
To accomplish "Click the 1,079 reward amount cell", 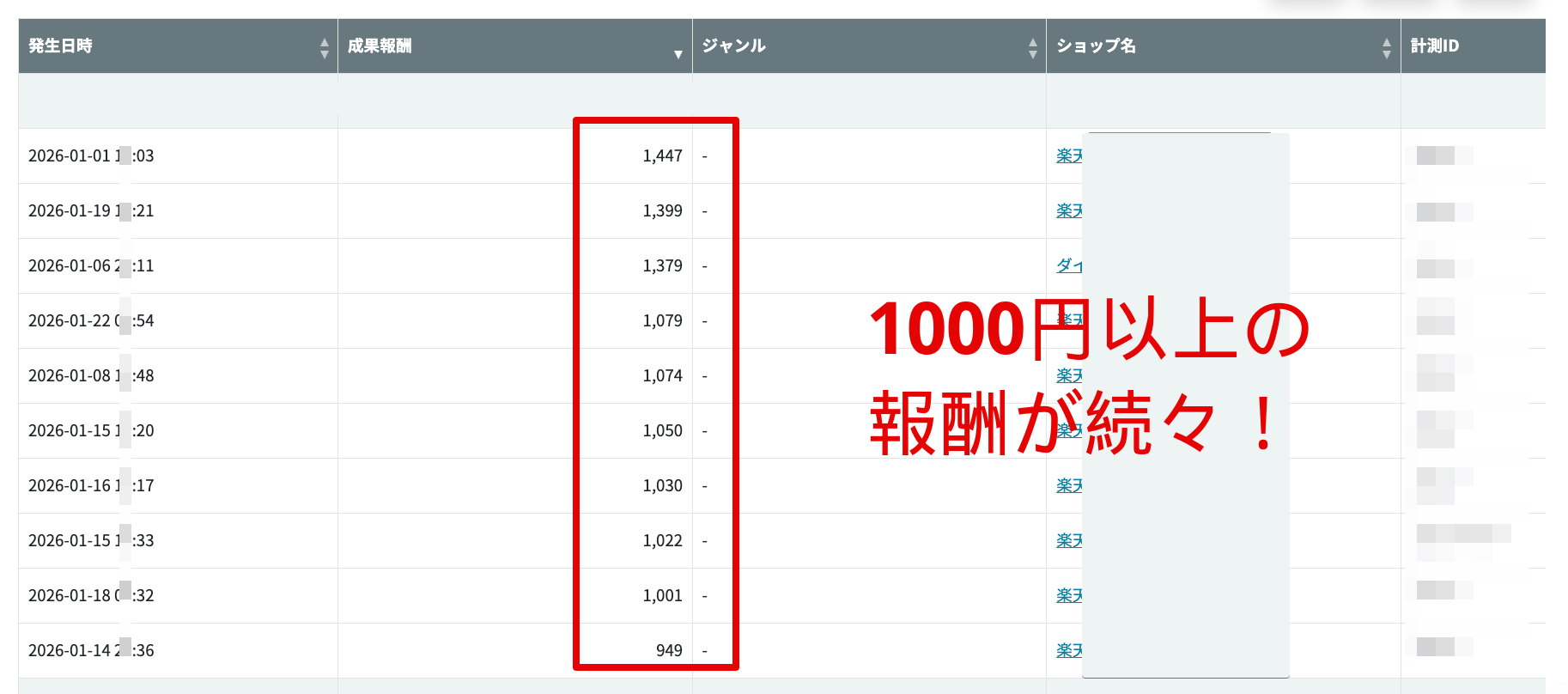I will click(662, 321).
